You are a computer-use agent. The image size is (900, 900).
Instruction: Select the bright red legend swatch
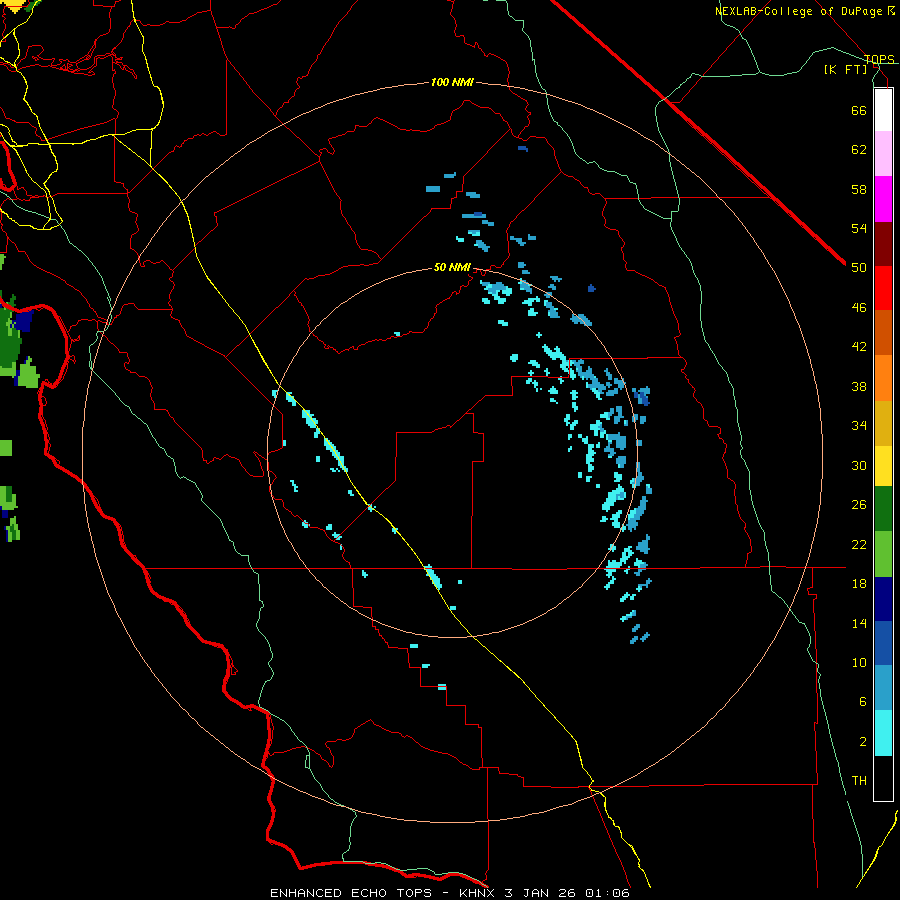point(883,289)
